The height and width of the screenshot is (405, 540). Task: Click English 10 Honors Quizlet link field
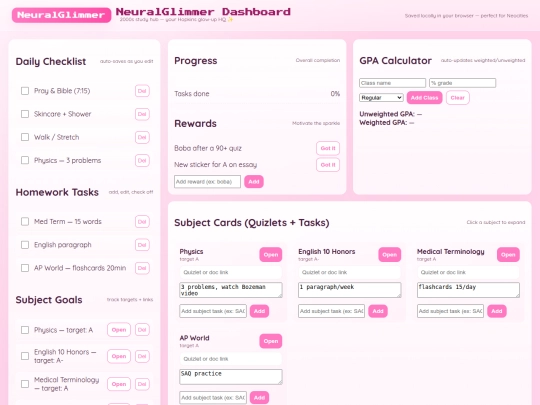tap(349, 272)
